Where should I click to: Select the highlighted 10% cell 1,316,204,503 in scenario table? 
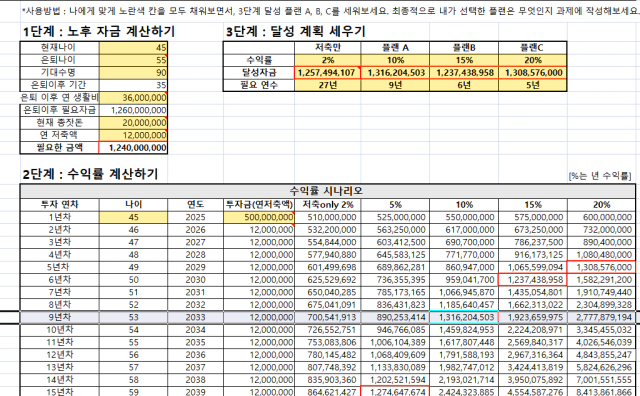click(x=464, y=317)
